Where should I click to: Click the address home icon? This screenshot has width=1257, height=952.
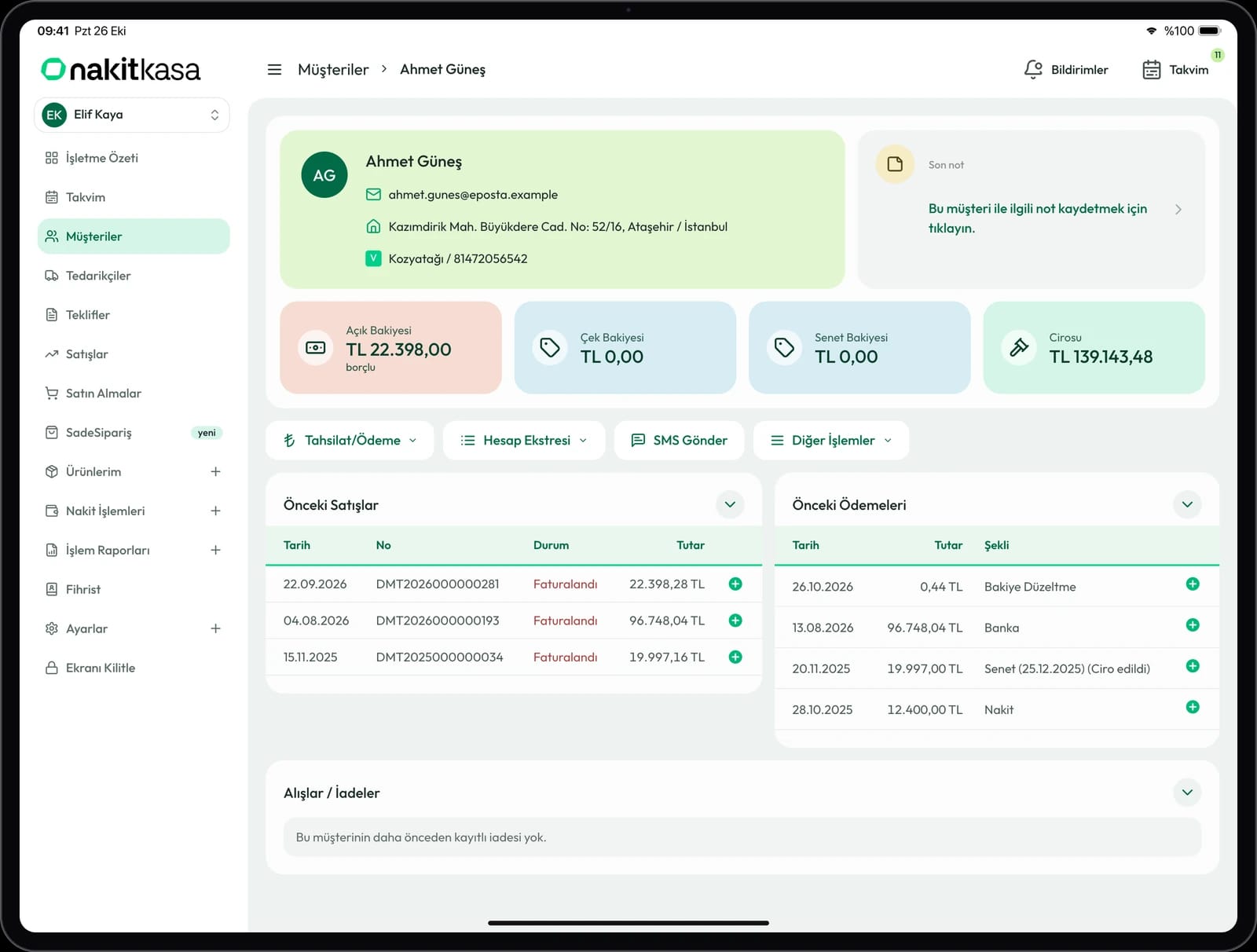(373, 226)
